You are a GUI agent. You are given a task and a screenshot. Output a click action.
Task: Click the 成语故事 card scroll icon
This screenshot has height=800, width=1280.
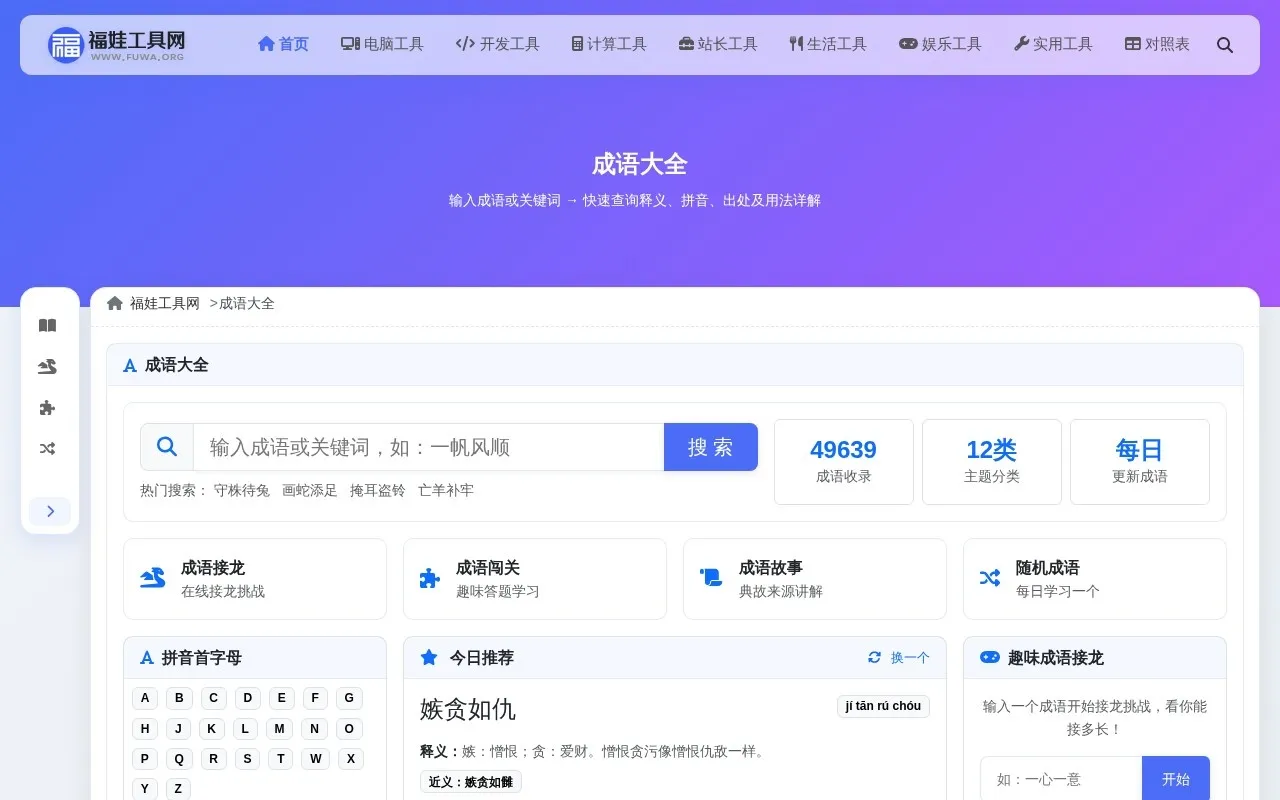(711, 578)
